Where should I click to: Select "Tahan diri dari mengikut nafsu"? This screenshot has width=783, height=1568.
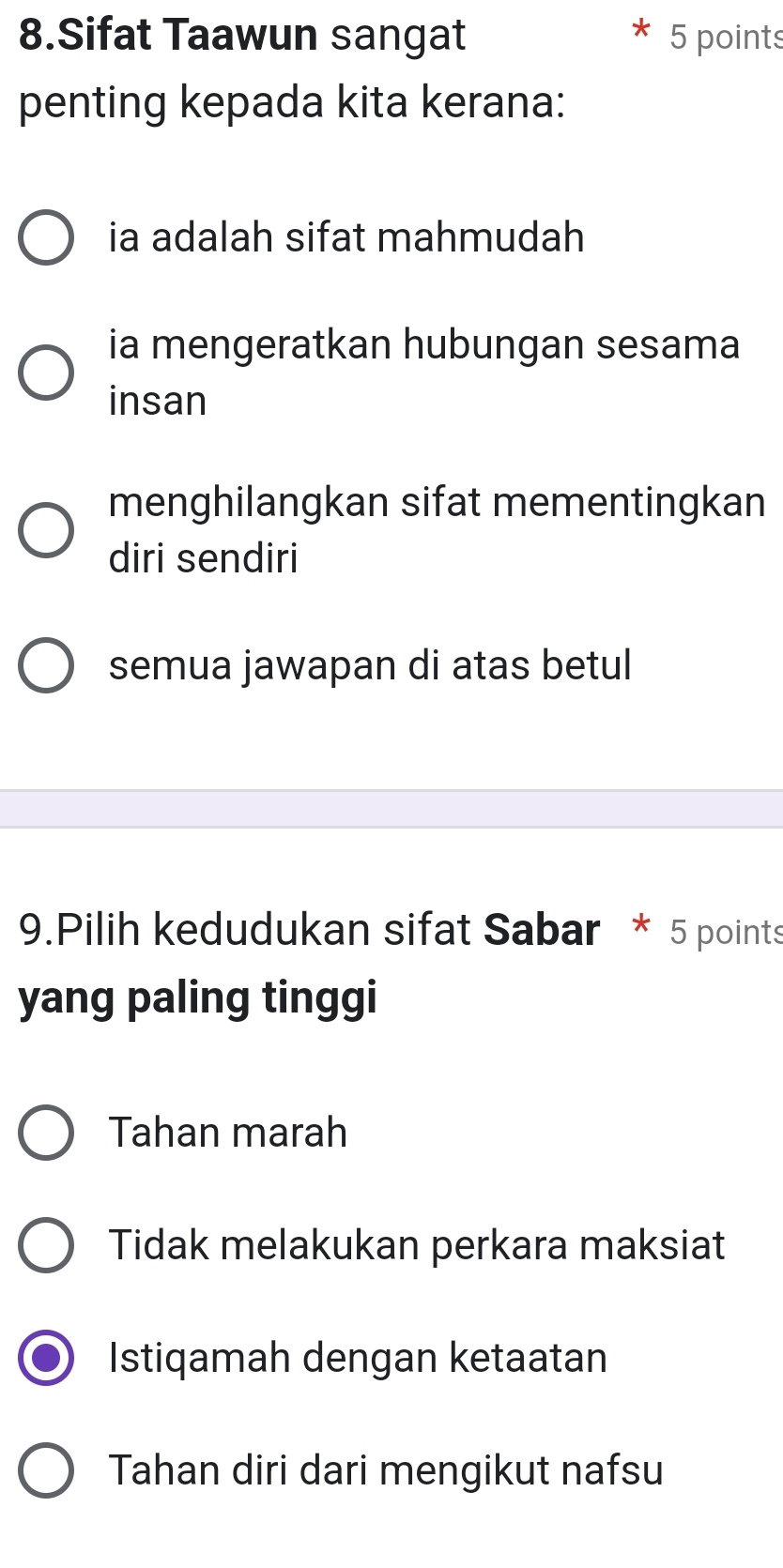(45, 1470)
